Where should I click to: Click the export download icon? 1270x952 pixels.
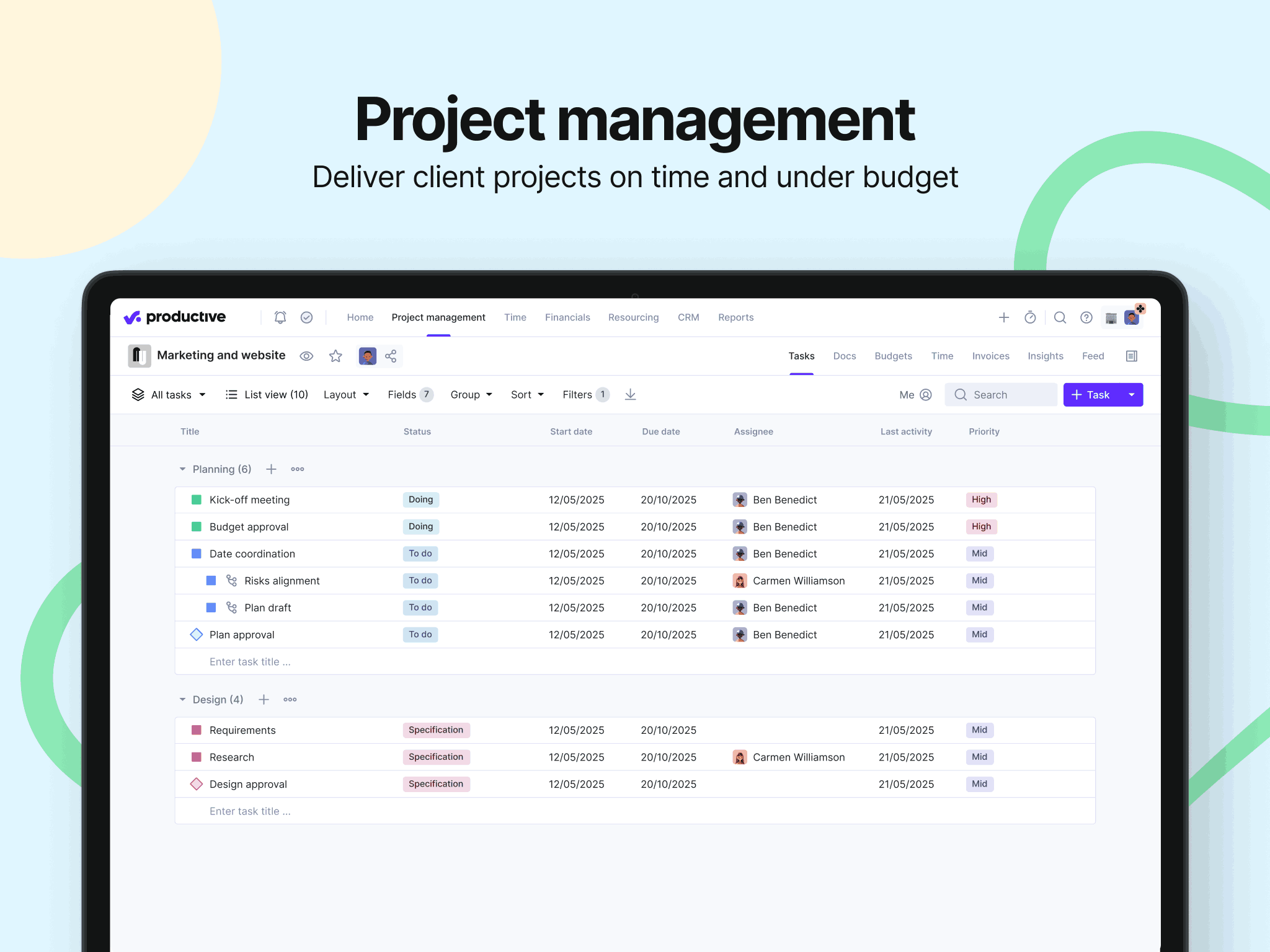point(630,395)
